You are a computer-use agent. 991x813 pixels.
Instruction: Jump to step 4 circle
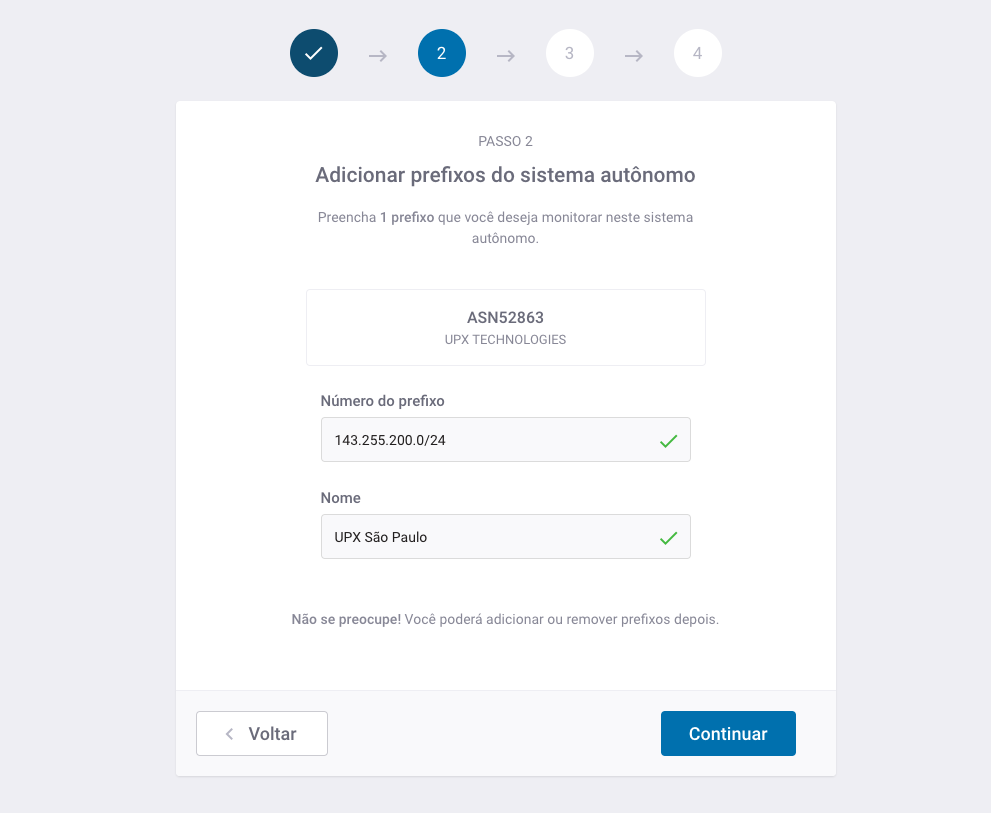(698, 53)
